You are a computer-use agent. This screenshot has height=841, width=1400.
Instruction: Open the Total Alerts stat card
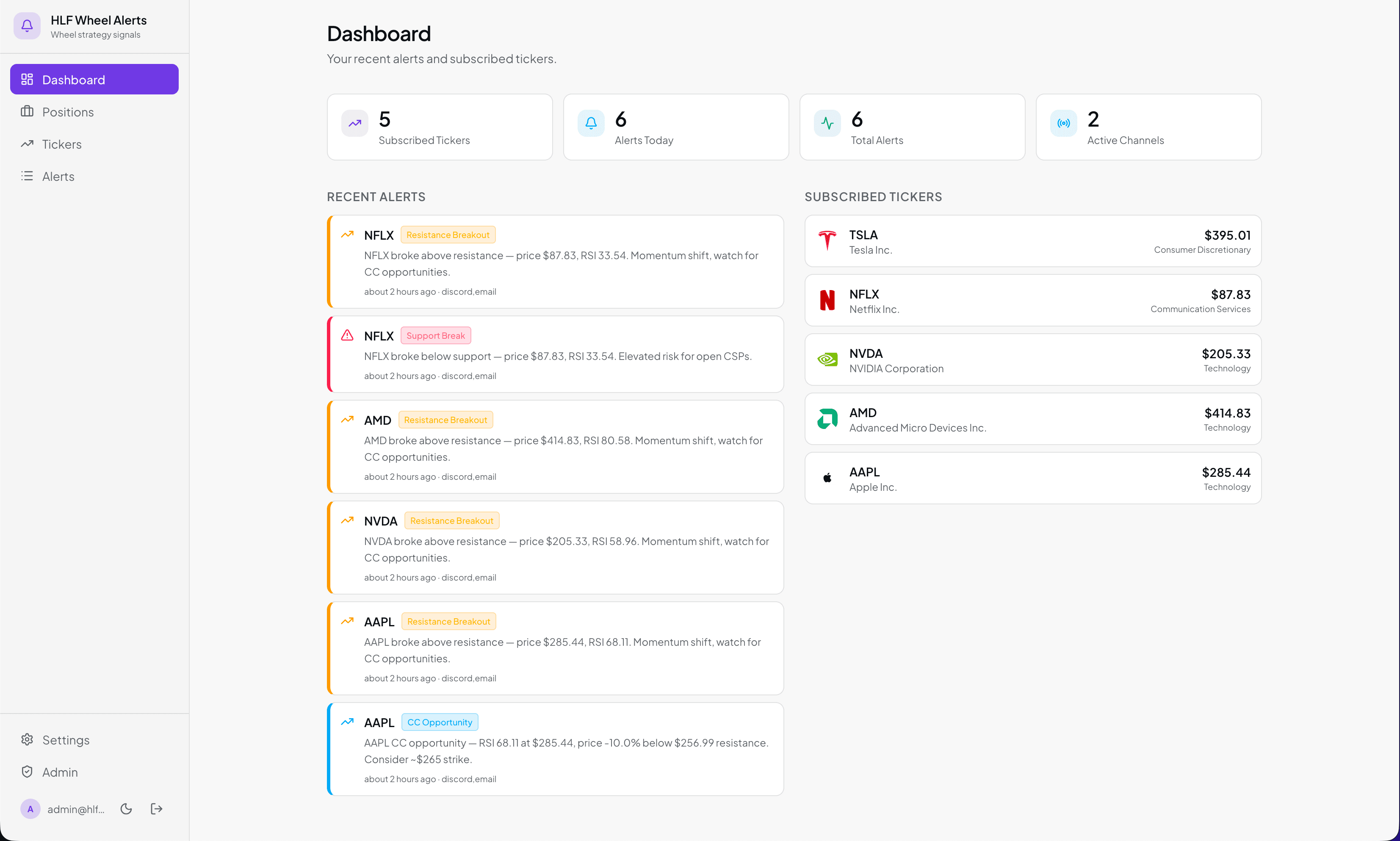click(x=912, y=127)
